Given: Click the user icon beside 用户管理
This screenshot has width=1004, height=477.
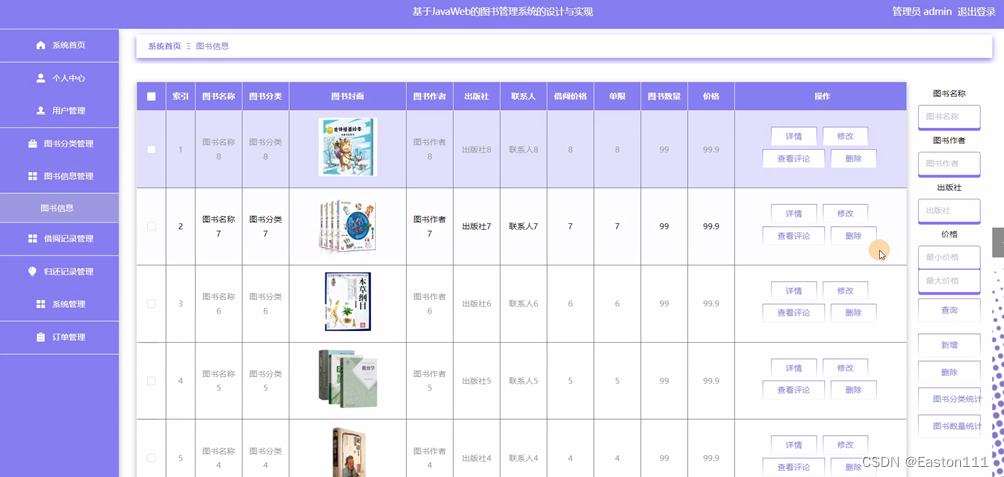Looking at the screenshot, I should 41,111.
